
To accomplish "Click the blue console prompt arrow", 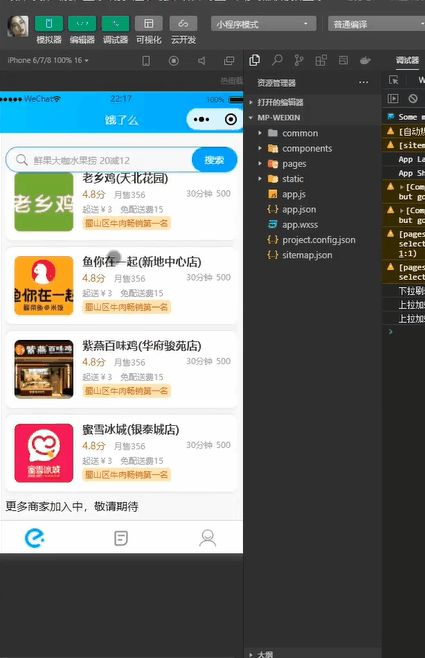I will tap(391, 332).
